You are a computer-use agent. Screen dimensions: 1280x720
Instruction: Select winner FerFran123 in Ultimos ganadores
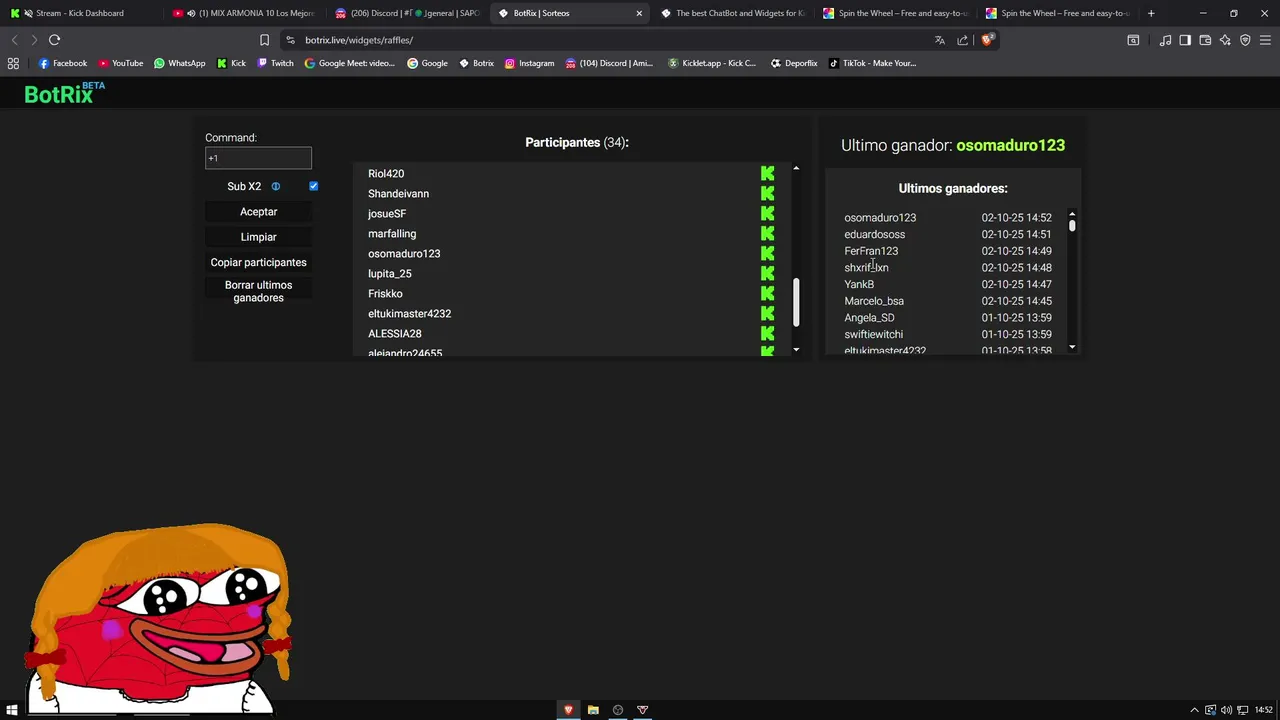pos(871,251)
